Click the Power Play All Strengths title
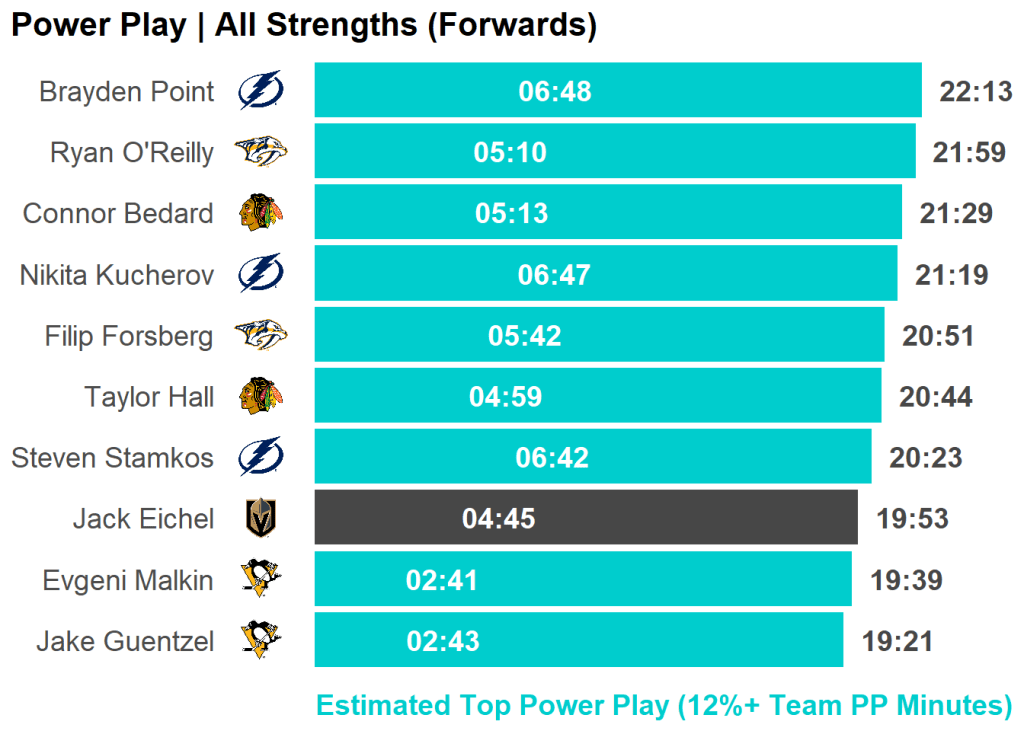This screenshot has width=1024, height=731. point(303,25)
